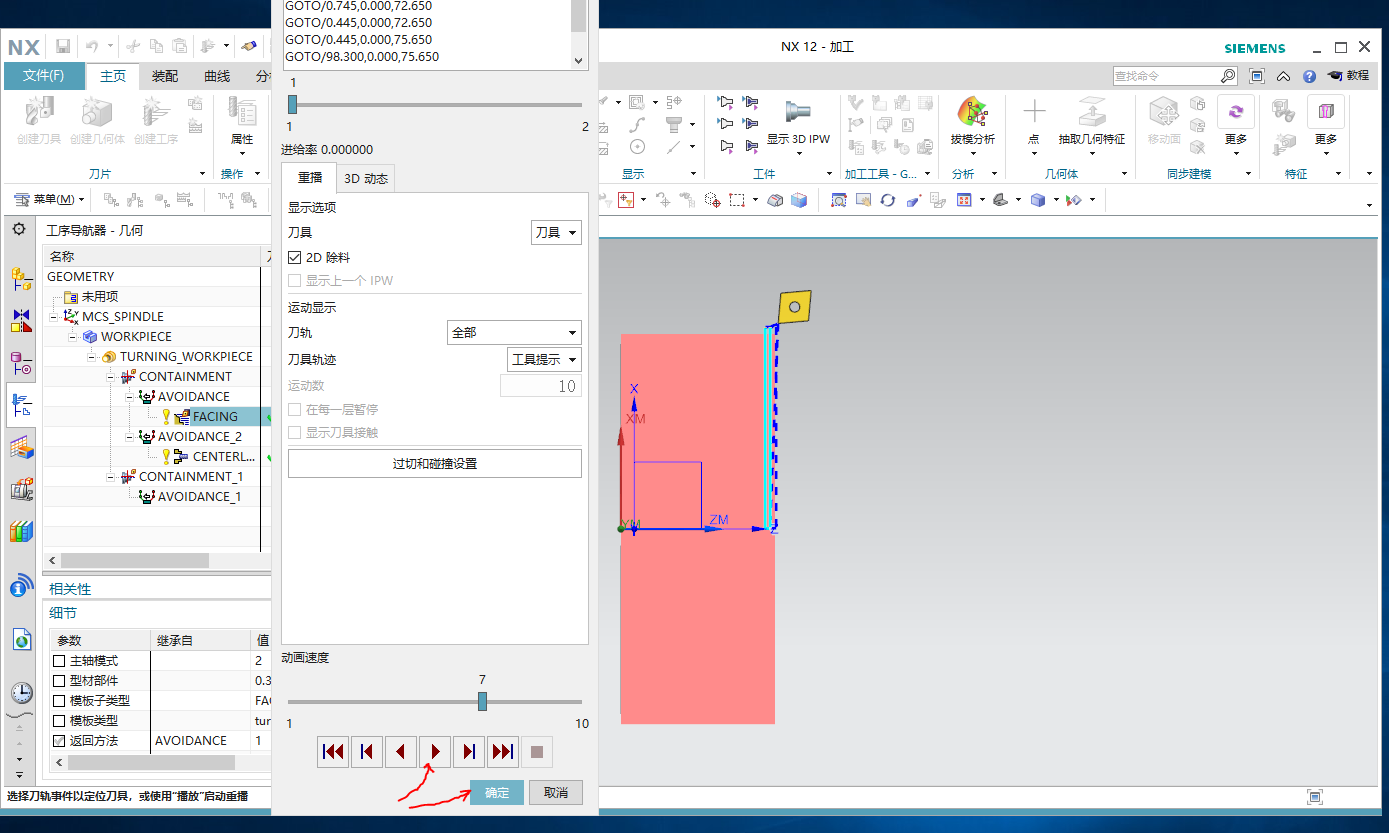Screen dimensions: 1389x833
Task: Open the 菜单(M) dropdown menu
Action: (x=52, y=200)
